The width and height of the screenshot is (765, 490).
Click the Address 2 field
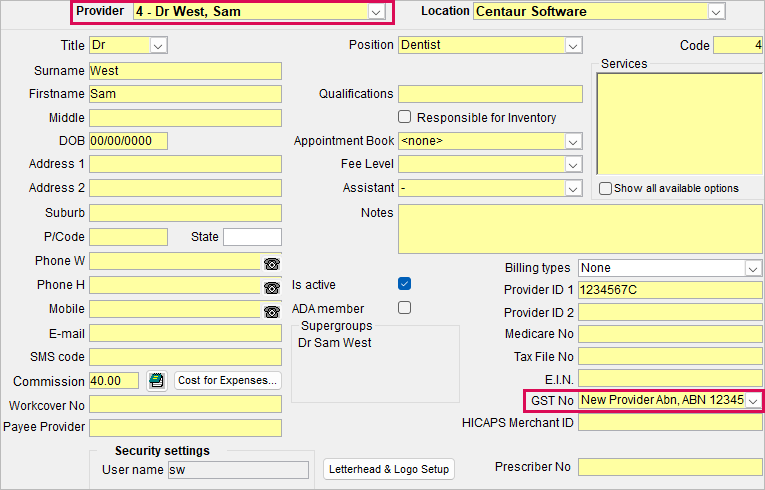[x=185, y=188]
